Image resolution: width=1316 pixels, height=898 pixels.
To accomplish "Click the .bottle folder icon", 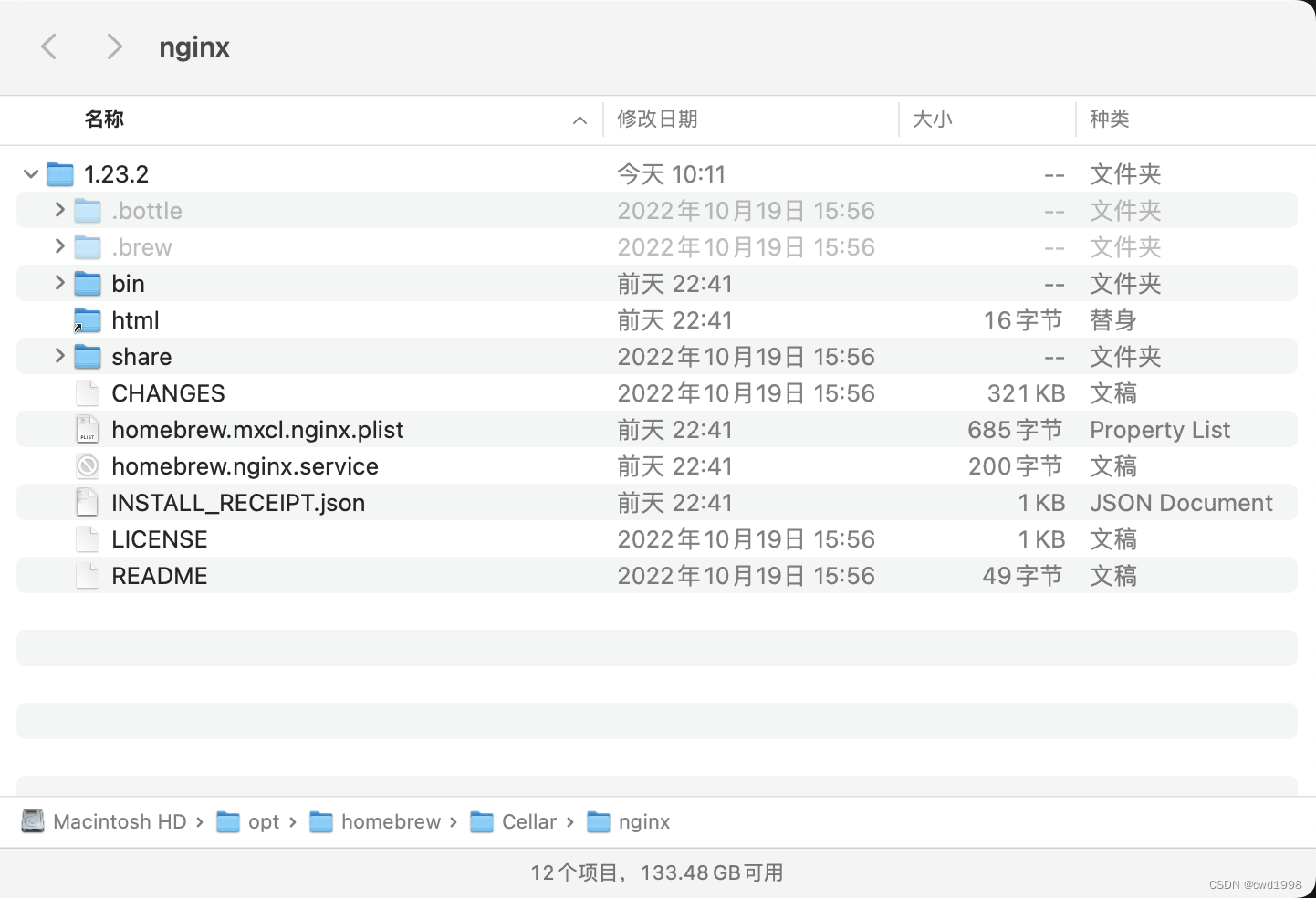I will tap(88, 210).
